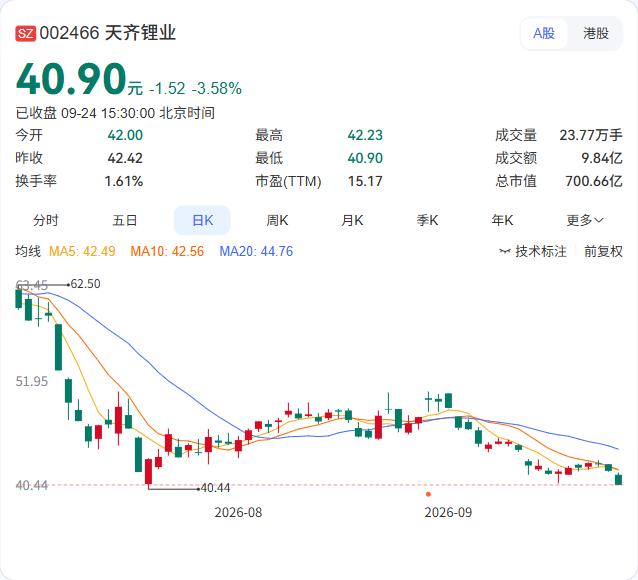Select the 月K chart tab
The width and height of the screenshot is (638, 580).
pos(352,221)
